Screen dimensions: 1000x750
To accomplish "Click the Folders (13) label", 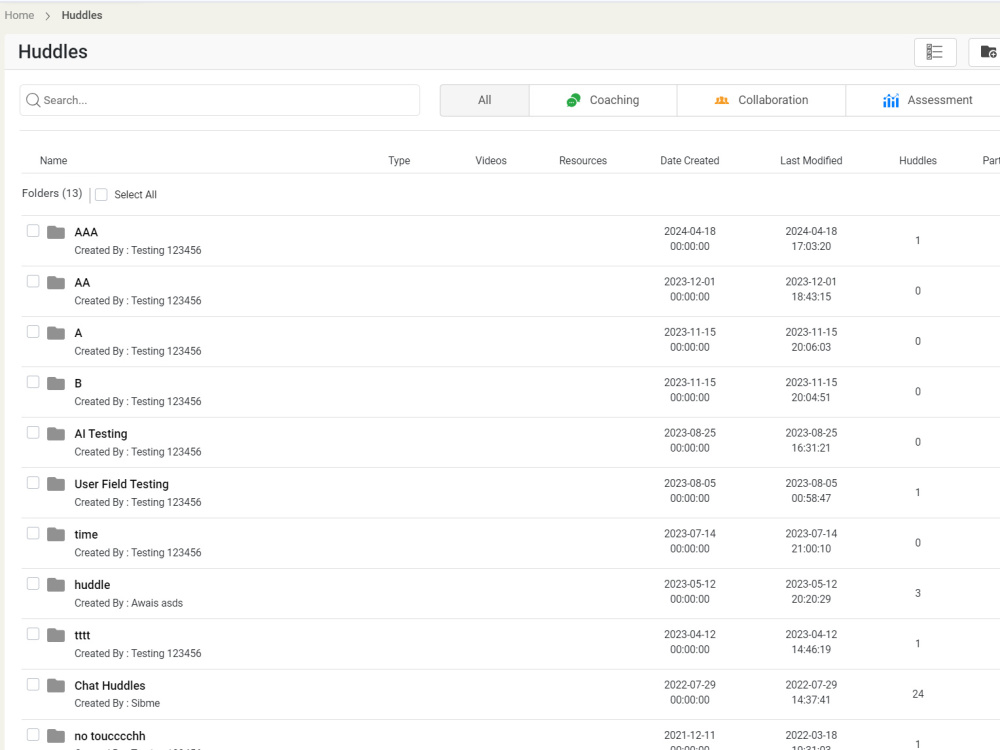I will pos(52,193).
